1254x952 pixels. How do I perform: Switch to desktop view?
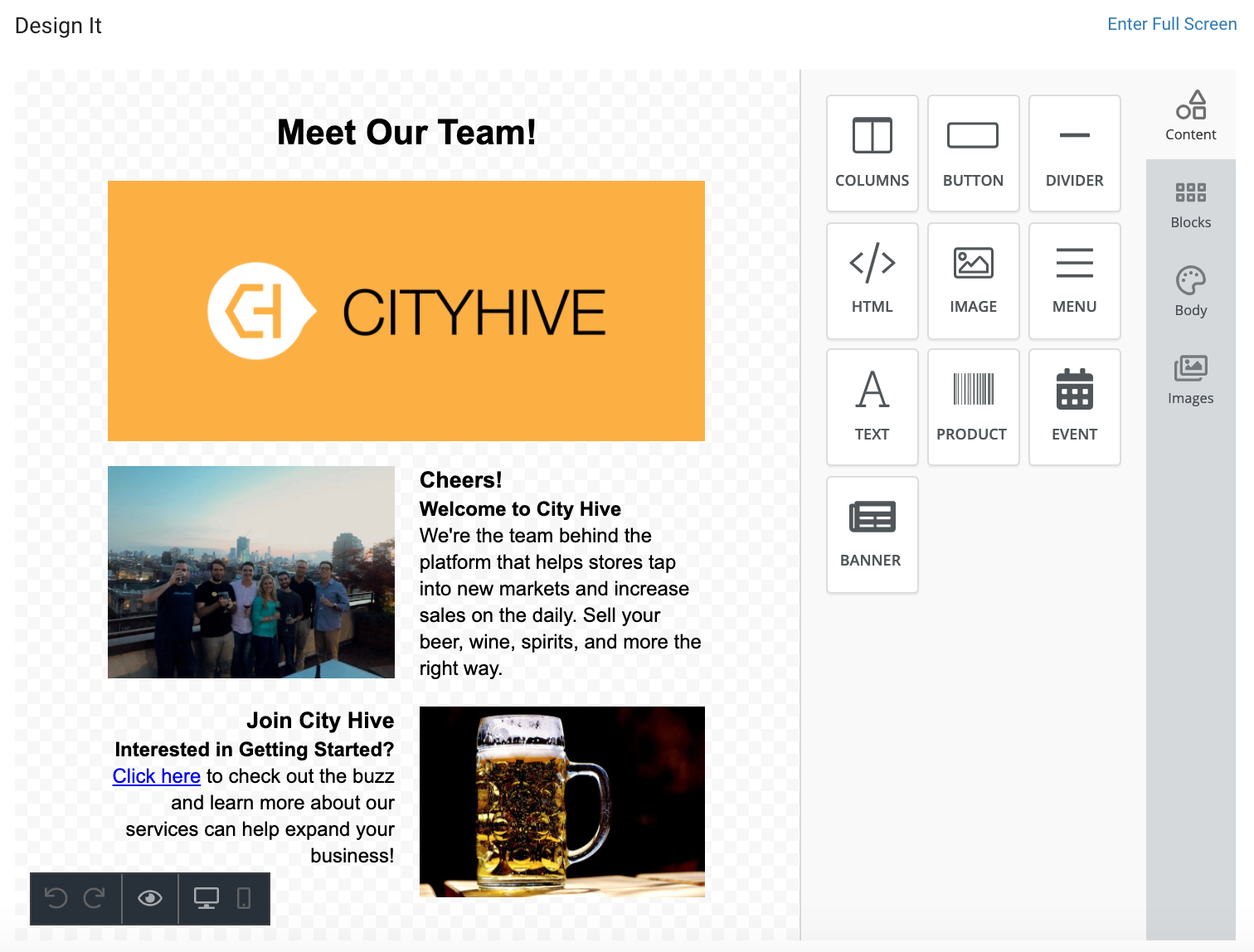[x=206, y=898]
